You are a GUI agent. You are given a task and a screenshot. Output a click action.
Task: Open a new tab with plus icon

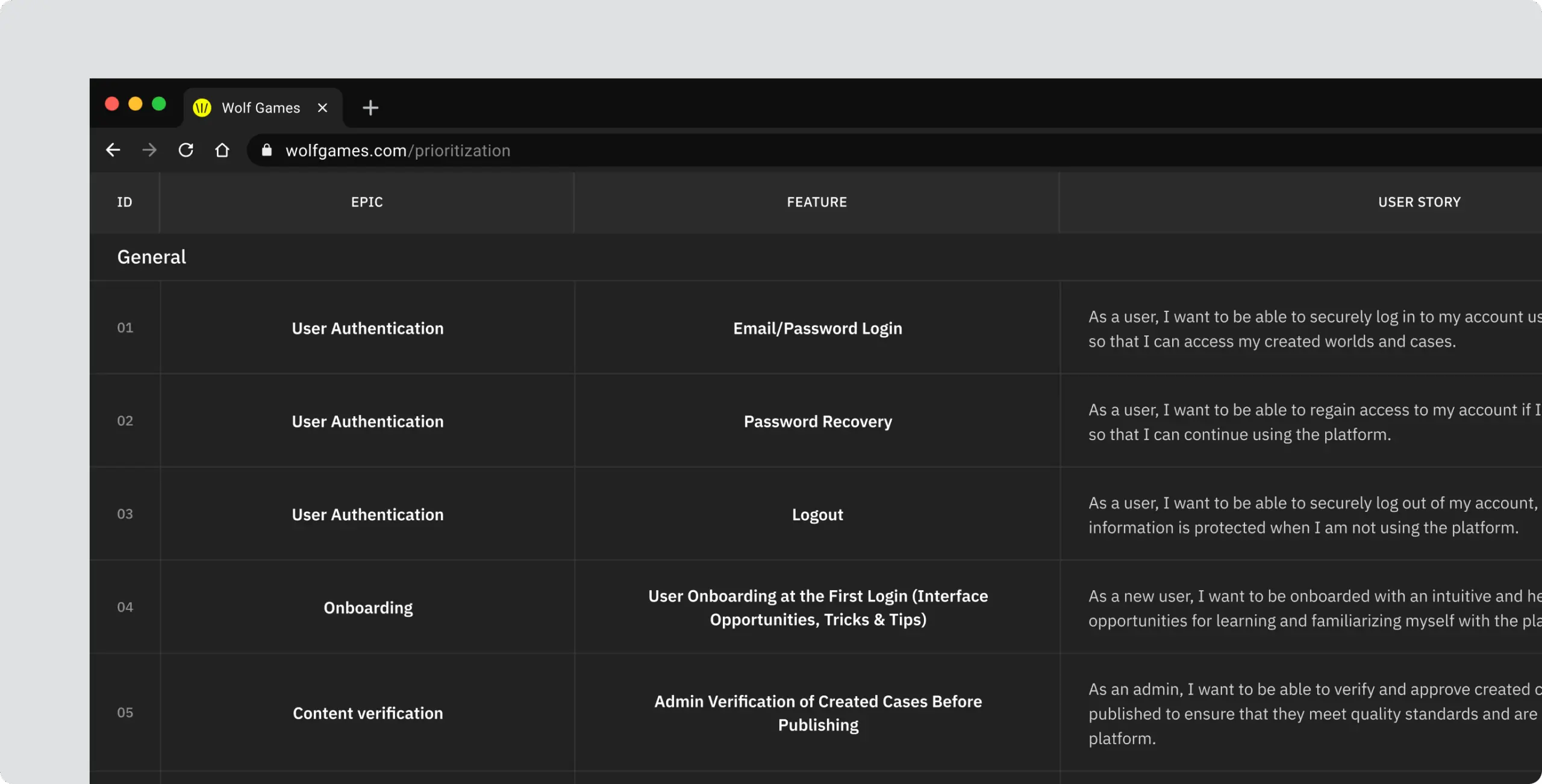click(x=370, y=108)
